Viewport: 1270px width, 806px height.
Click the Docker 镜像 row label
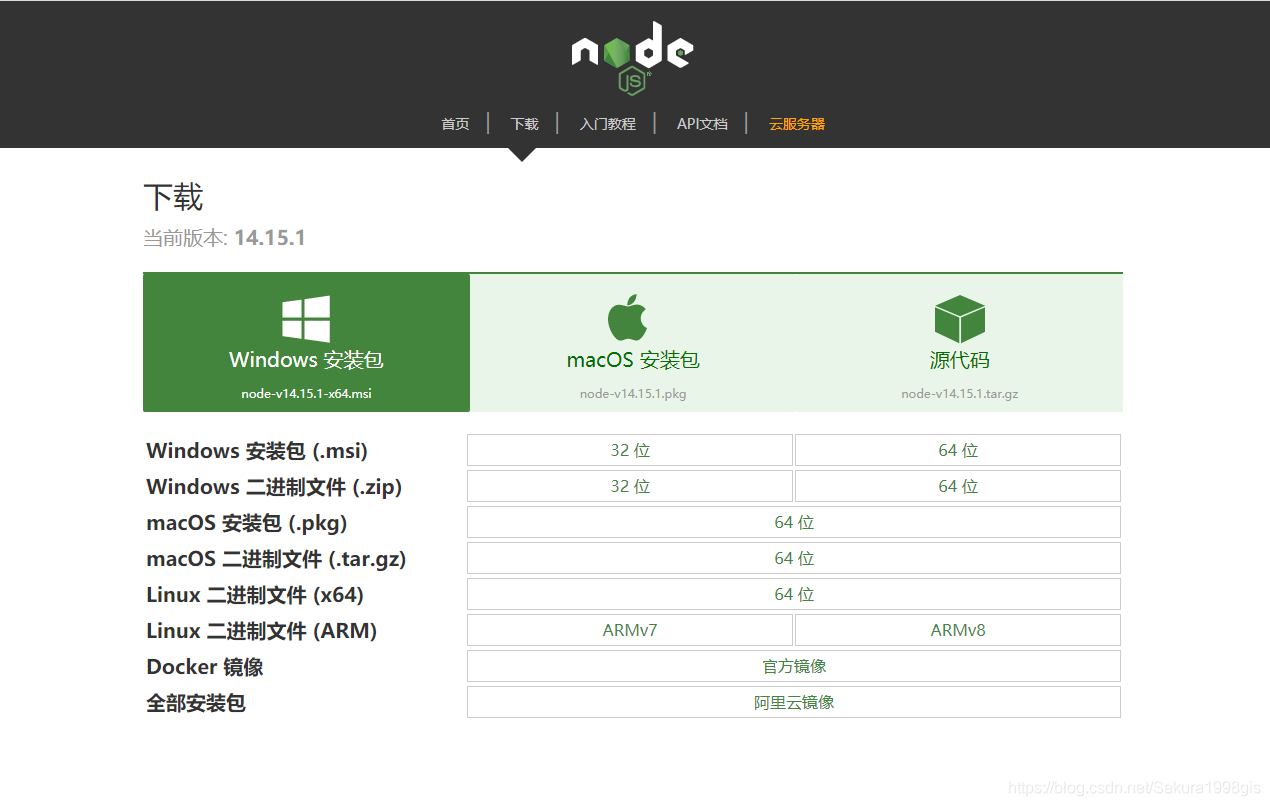click(x=205, y=667)
